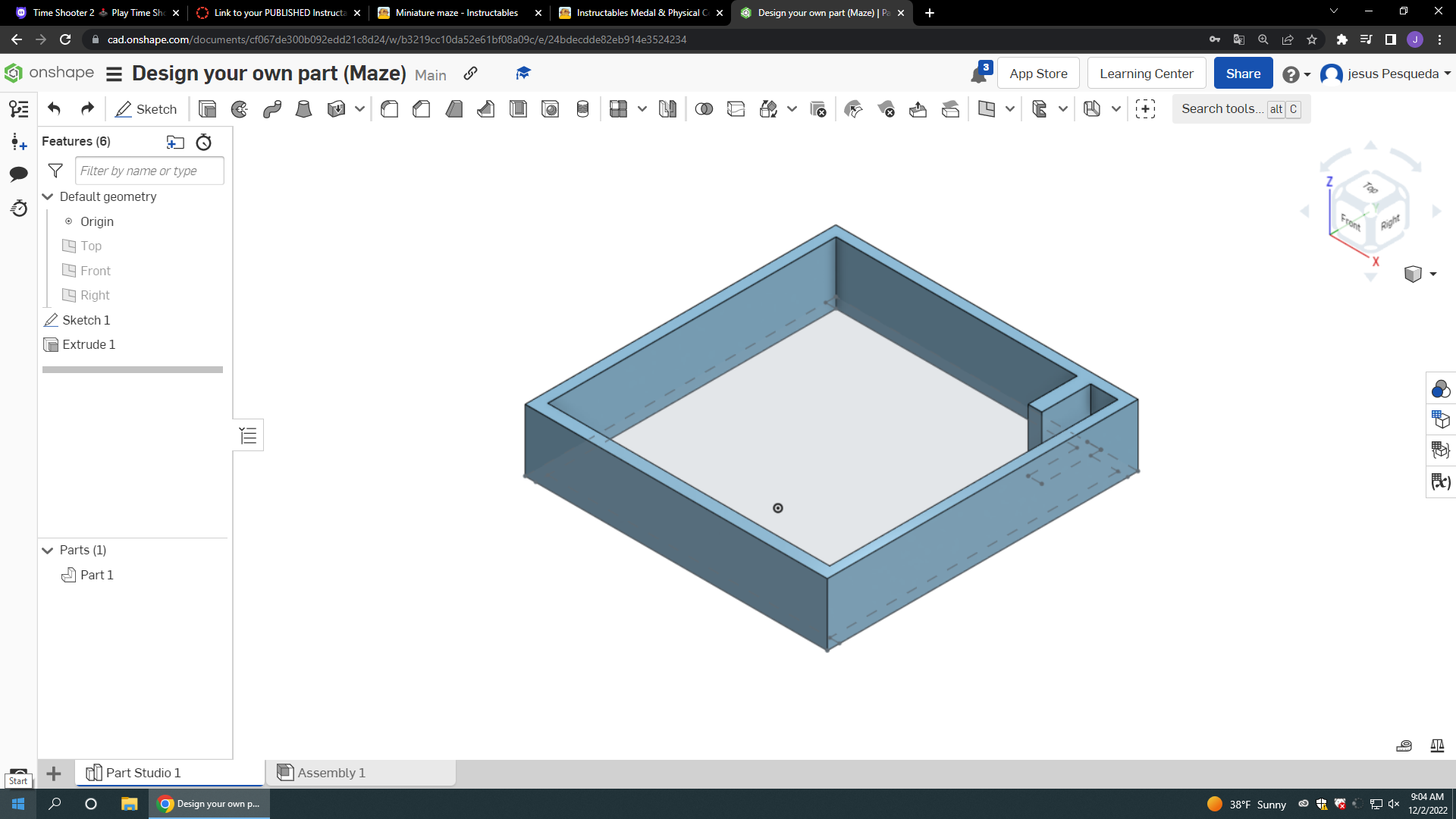
Task: Select the Chamfer tool icon
Action: point(421,109)
